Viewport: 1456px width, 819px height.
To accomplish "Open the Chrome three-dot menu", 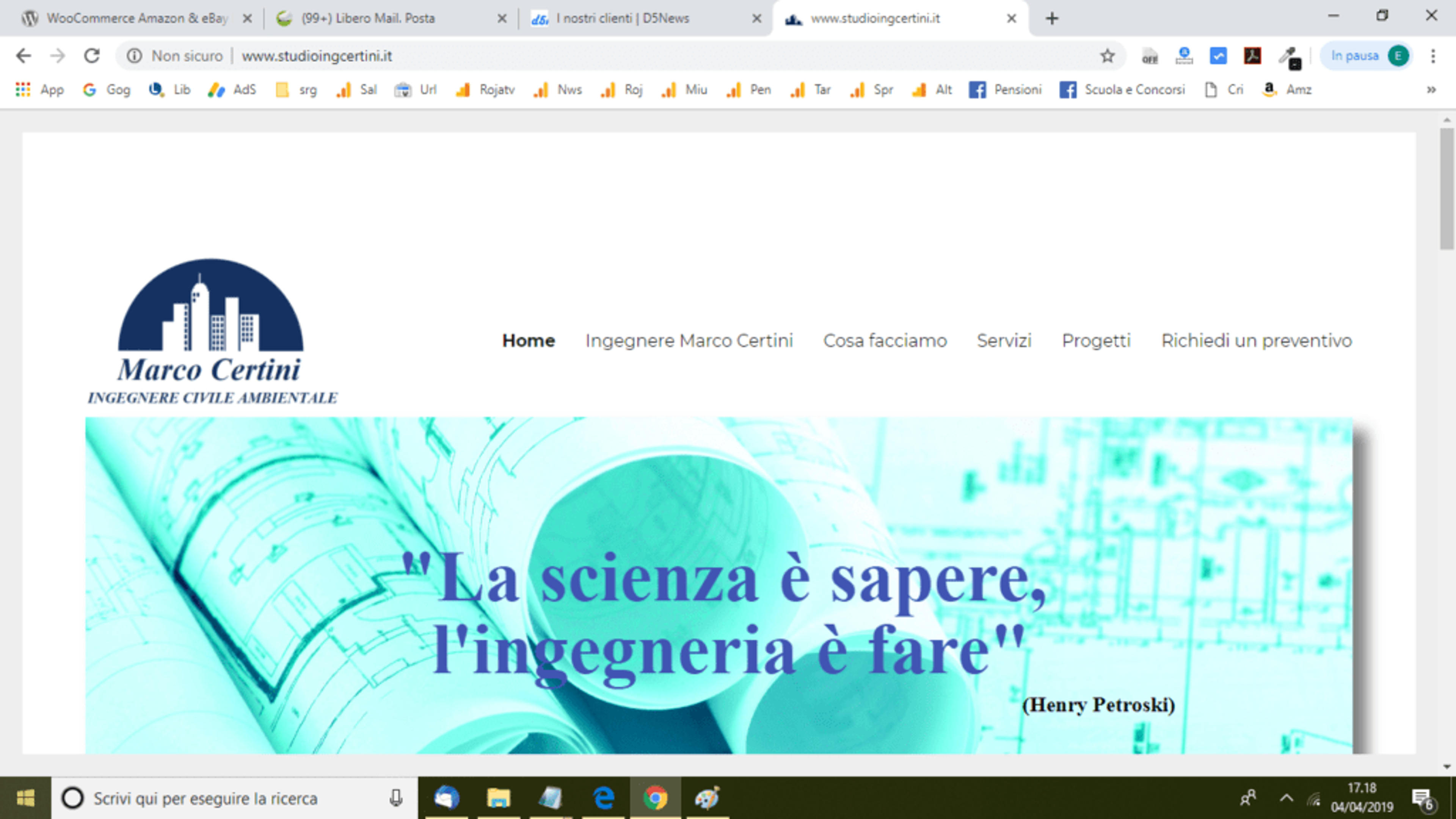I will [1433, 56].
